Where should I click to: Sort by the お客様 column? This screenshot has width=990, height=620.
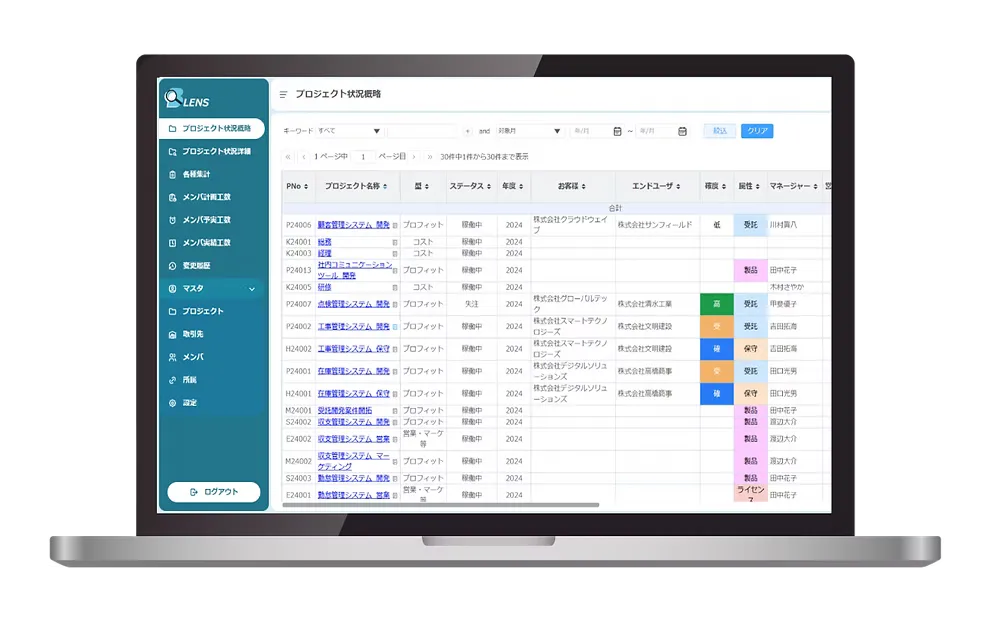(571, 186)
